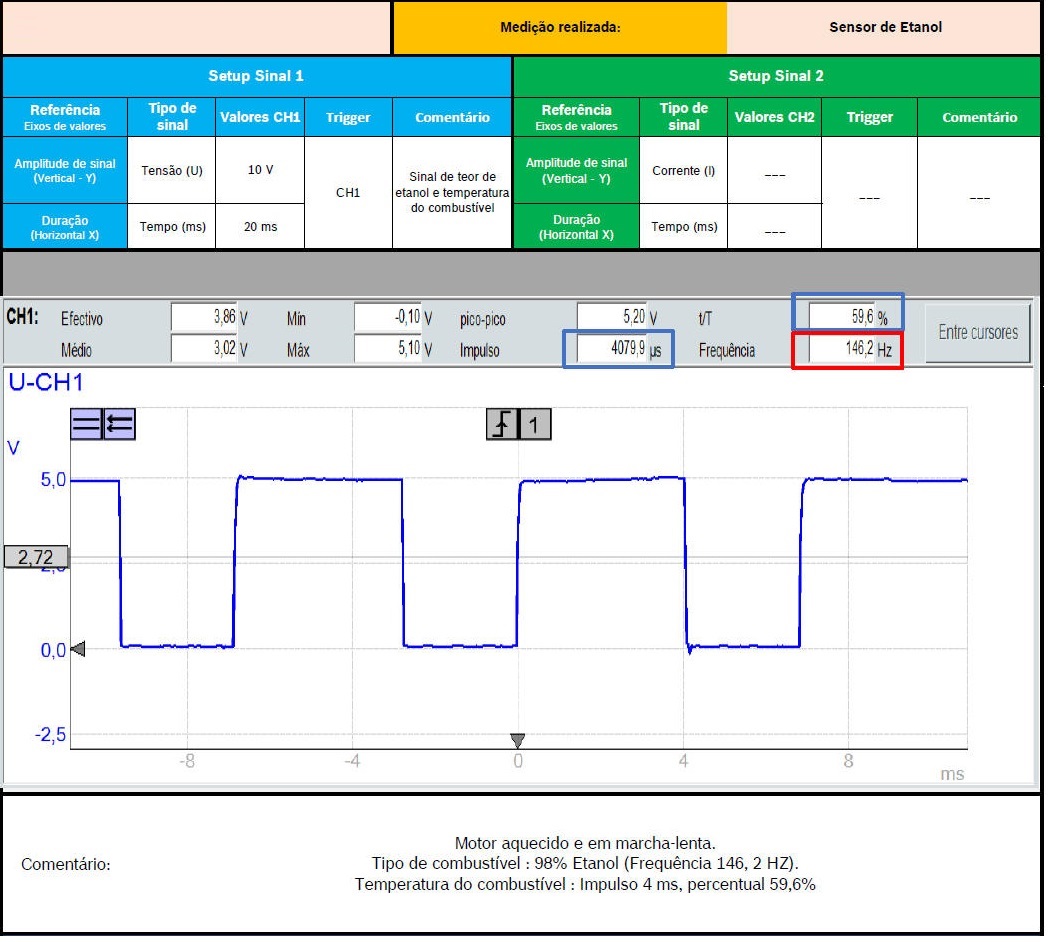The width and height of the screenshot is (1048, 942).
Task: Click the trigger position triangle on time axis
Action: pyautogui.click(x=517, y=741)
